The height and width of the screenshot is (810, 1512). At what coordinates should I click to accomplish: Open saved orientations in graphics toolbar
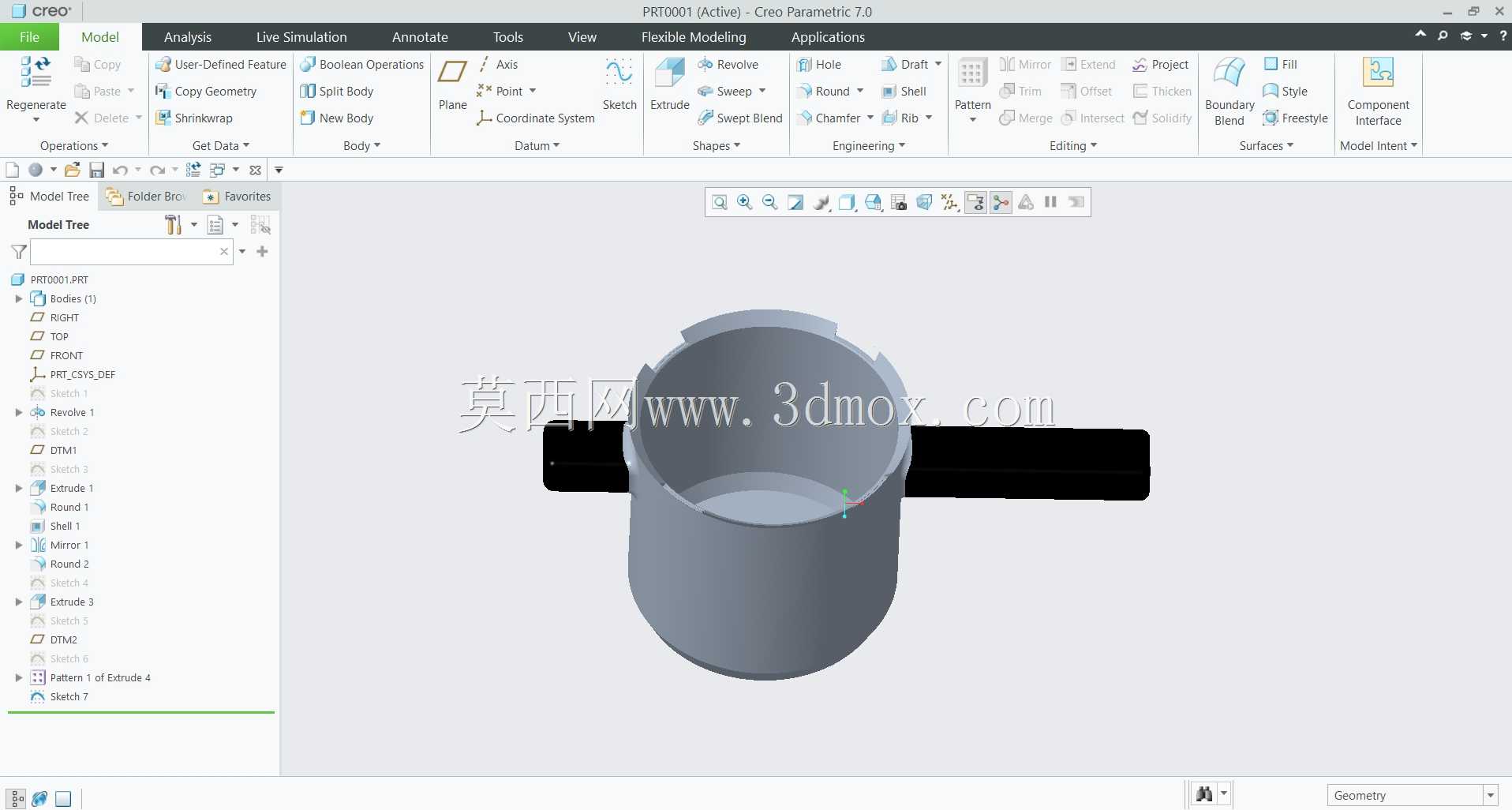tap(873, 203)
